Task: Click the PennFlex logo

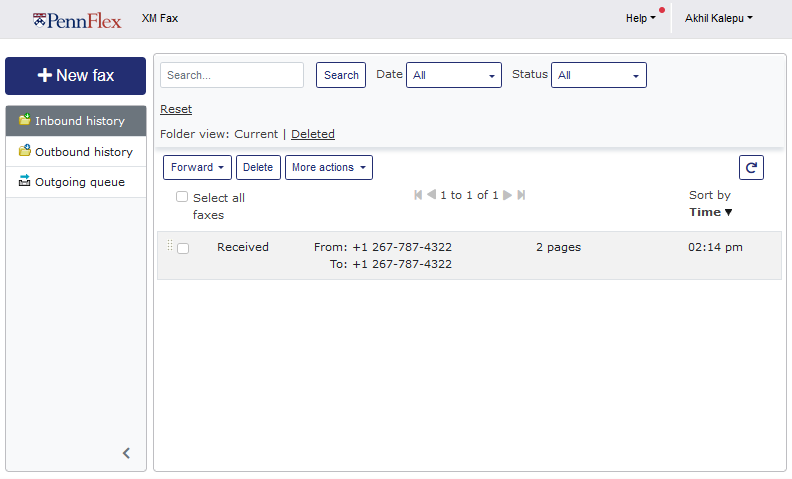Action: [x=77, y=20]
